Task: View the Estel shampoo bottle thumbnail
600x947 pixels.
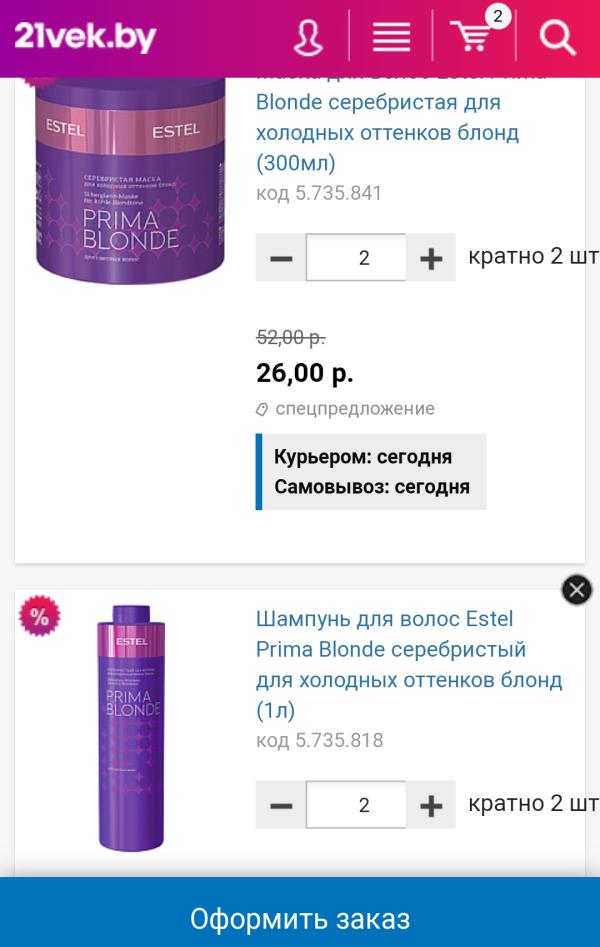Action: click(x=130, y=727)
